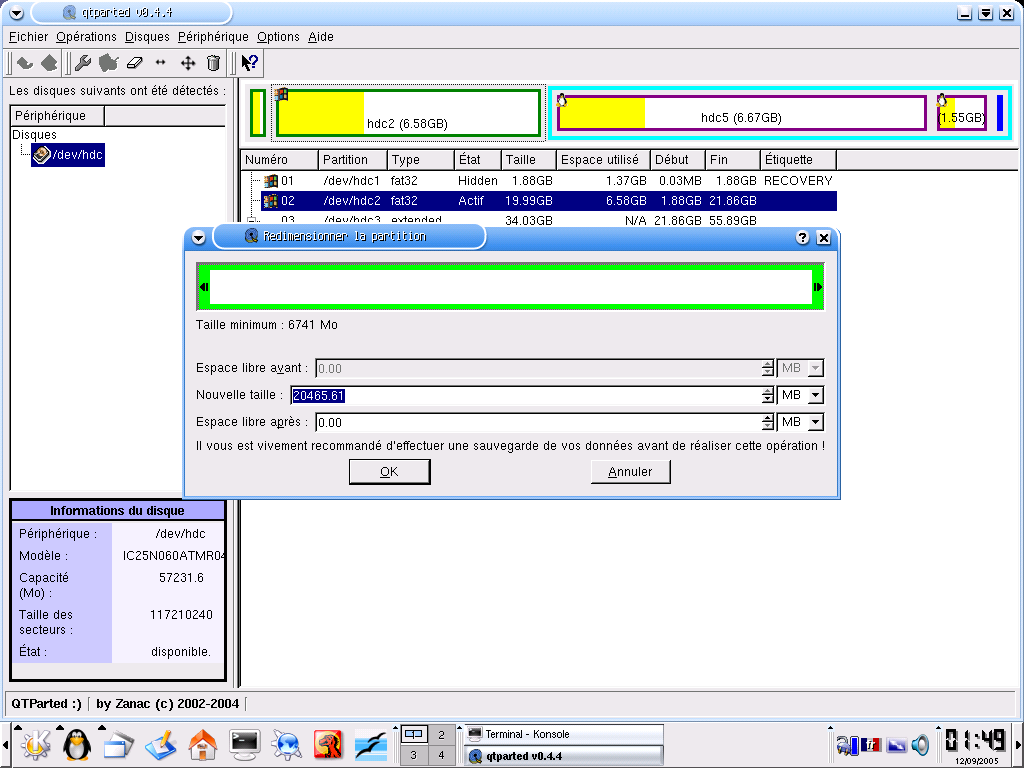Click the undo arrow toolbar icon
The image size is (1024, 768).
[25, 63]
